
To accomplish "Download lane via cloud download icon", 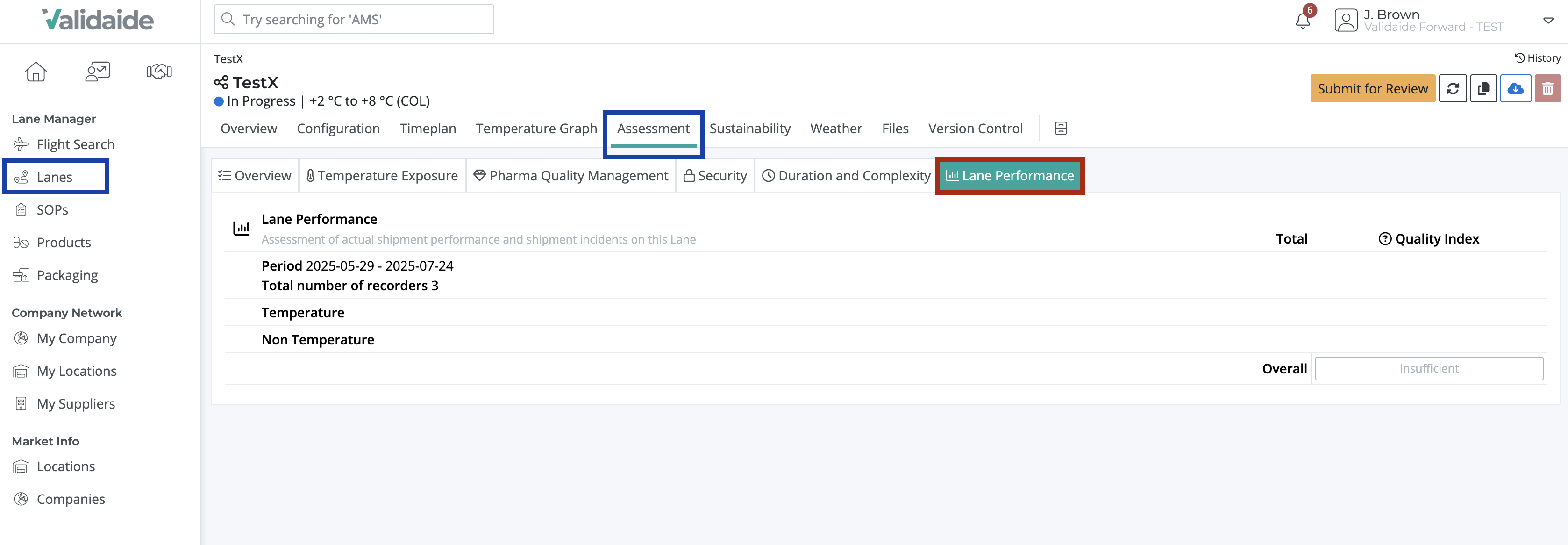I will [1515, 89].
